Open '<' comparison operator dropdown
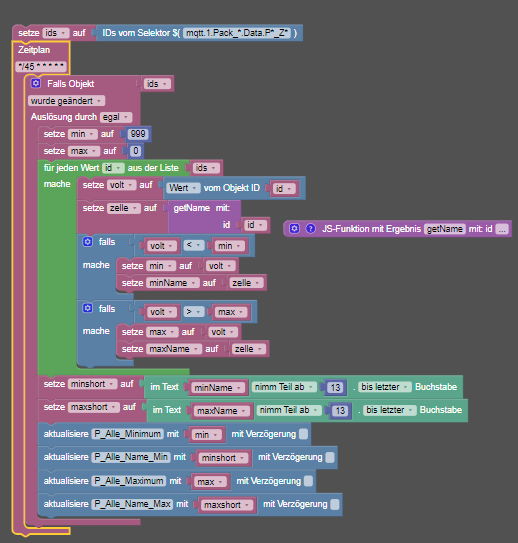518x543 pixels. [x=193, y=245]
